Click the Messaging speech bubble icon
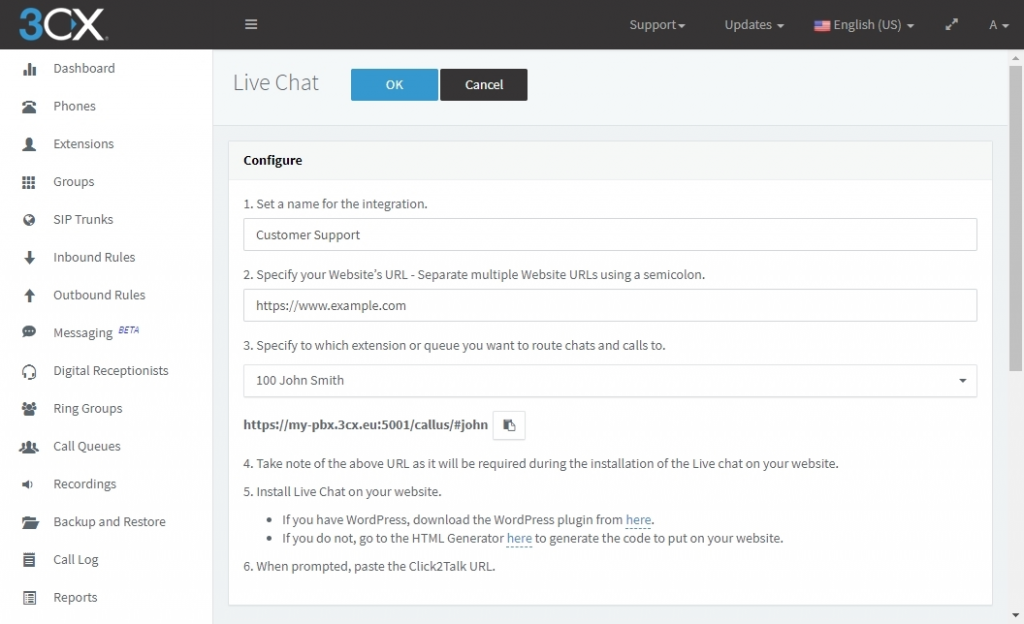1024x624 pixels. click(29, 332)
